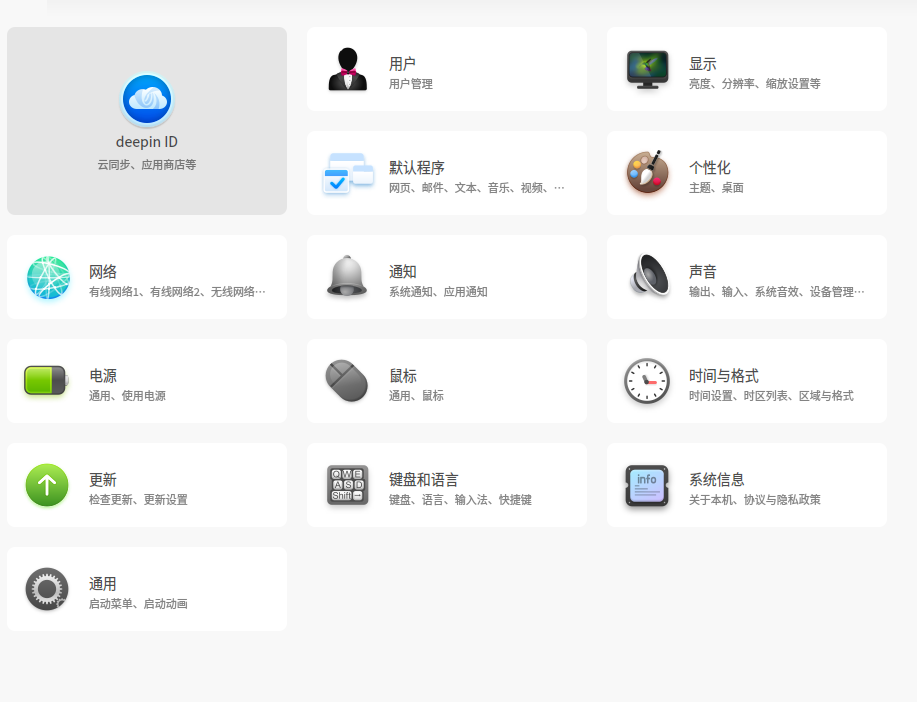Click the green update arrow icon

coord(47,485)
